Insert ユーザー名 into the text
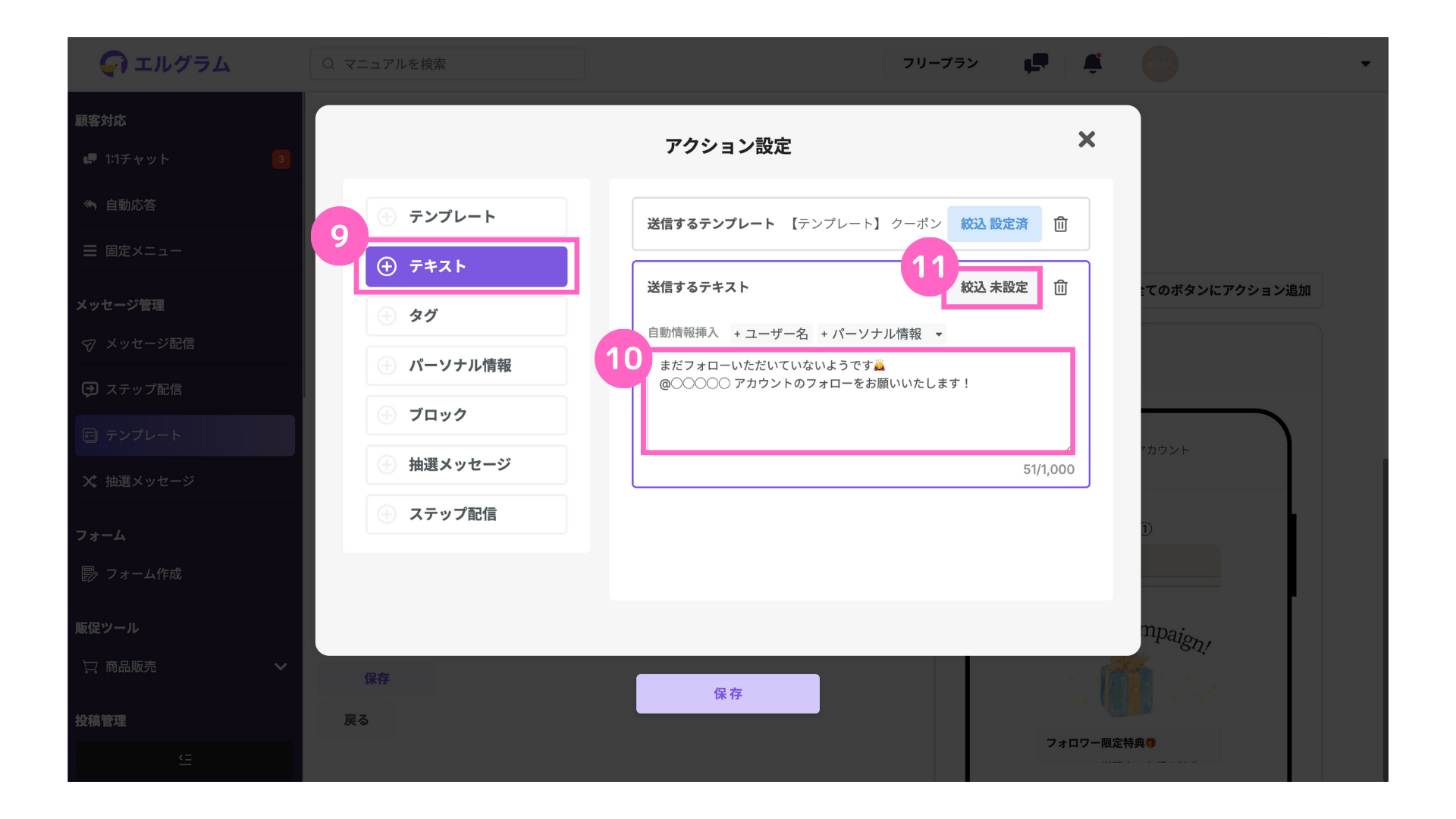1456x819 pixels. click(770, 334)
